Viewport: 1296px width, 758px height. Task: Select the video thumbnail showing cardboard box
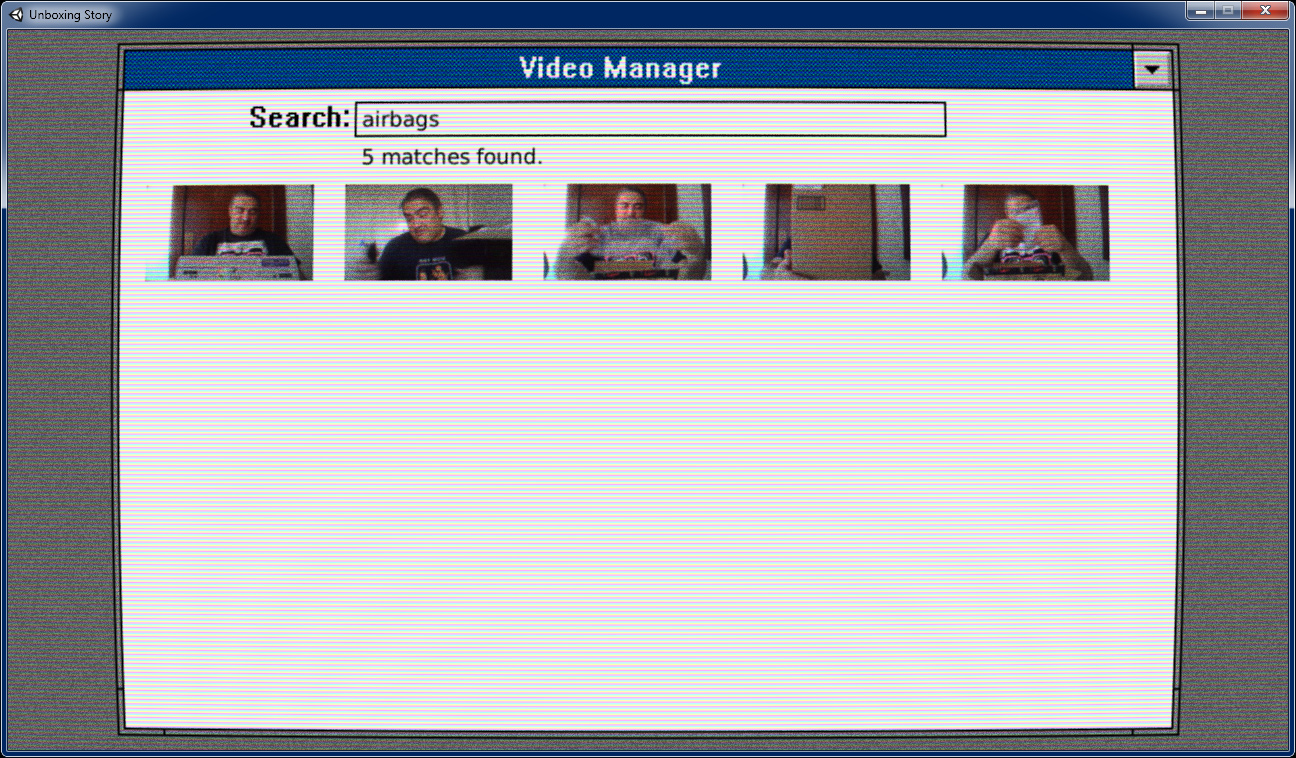827,232
